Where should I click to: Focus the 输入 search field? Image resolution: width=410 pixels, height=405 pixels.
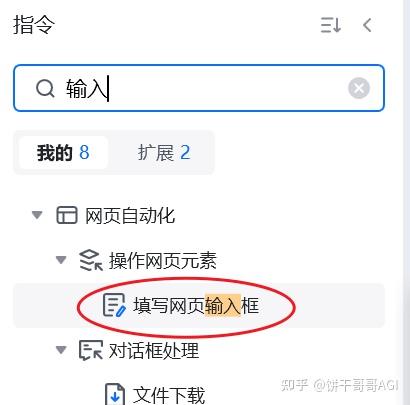199,88
